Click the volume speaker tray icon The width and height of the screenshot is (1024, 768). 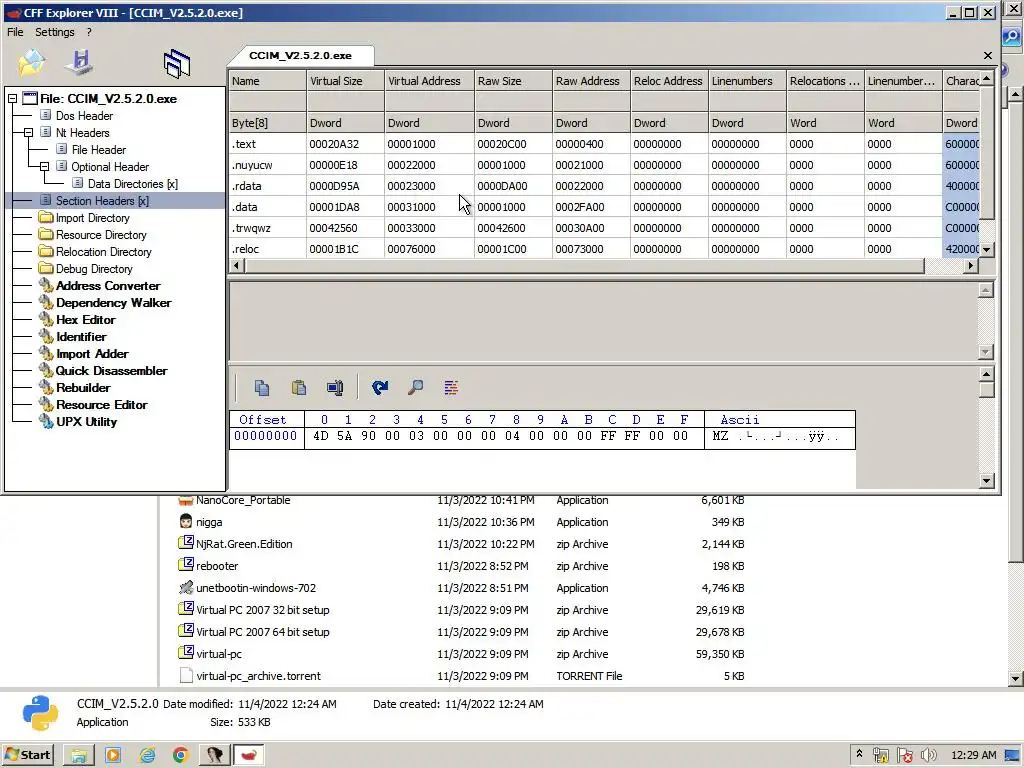pos(928,756)
